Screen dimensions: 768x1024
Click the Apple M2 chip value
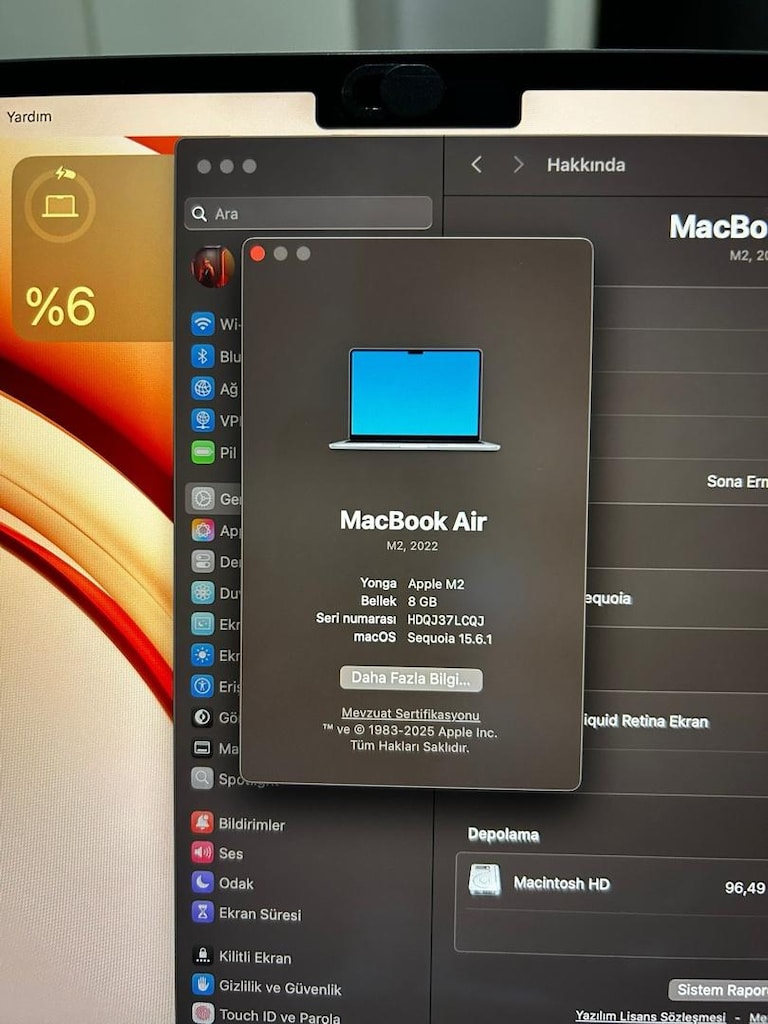[436, 584]
